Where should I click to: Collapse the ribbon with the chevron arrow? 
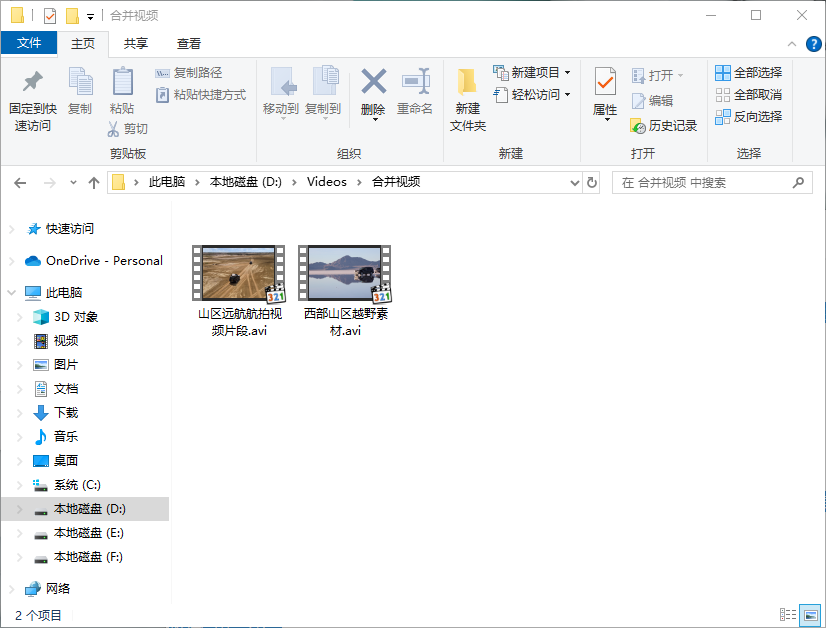(x=790, y=44)
